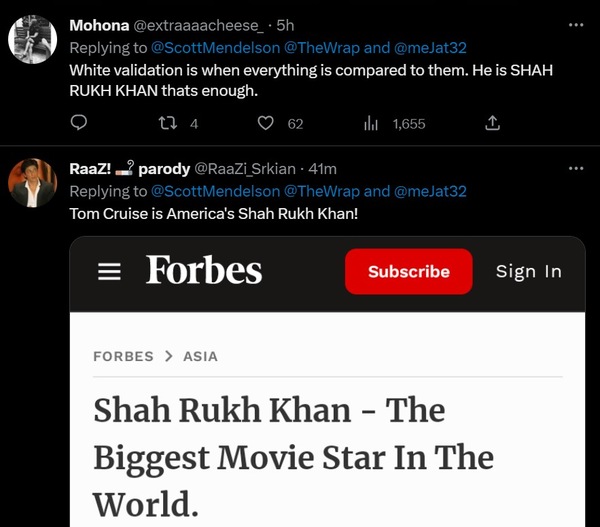Image resolution: width=600 pixels, height=527 pixels.
Task: Retweet Mohona's tweet
Action: [x=170, y=123]
